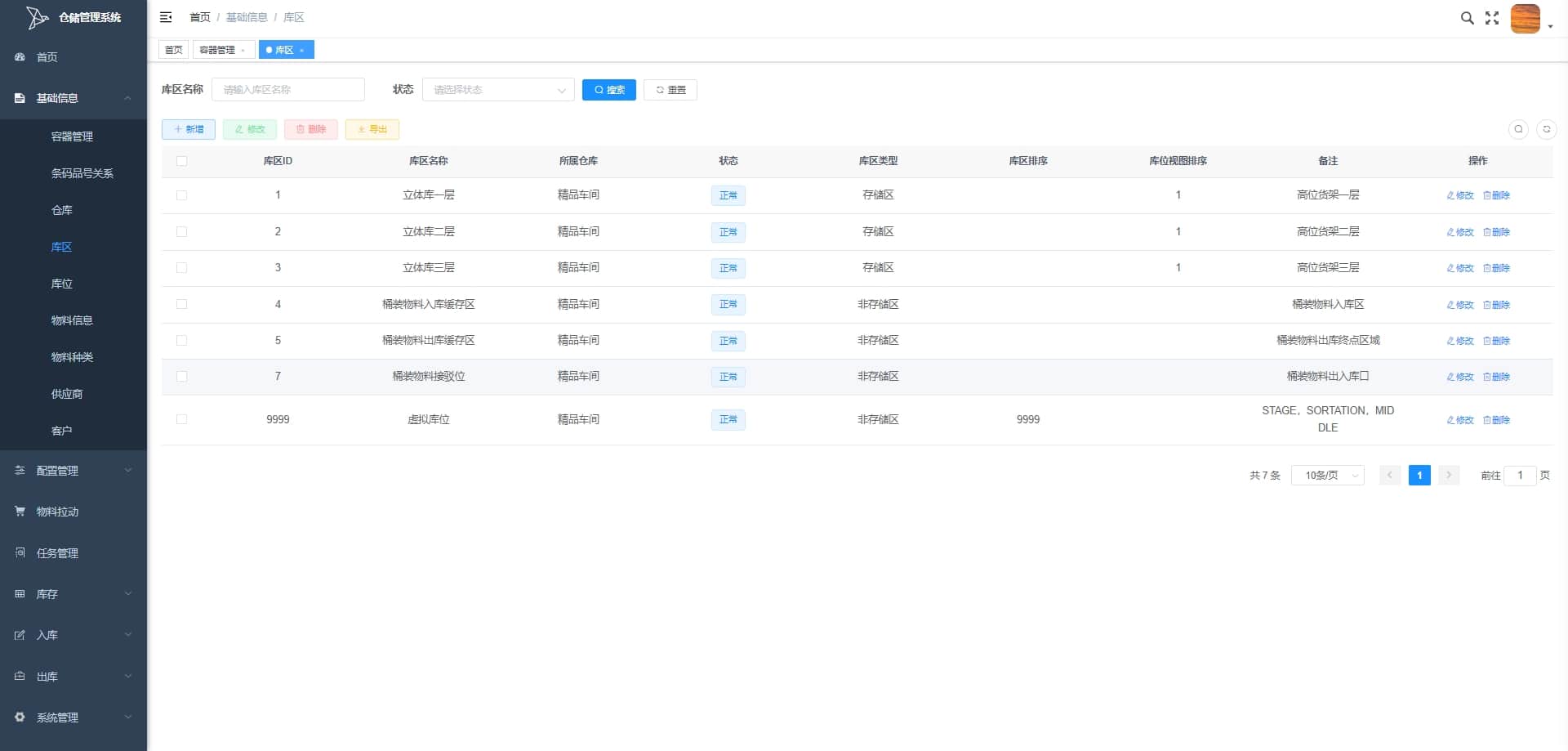Focus the 前往 page number input

point(1520,475)
